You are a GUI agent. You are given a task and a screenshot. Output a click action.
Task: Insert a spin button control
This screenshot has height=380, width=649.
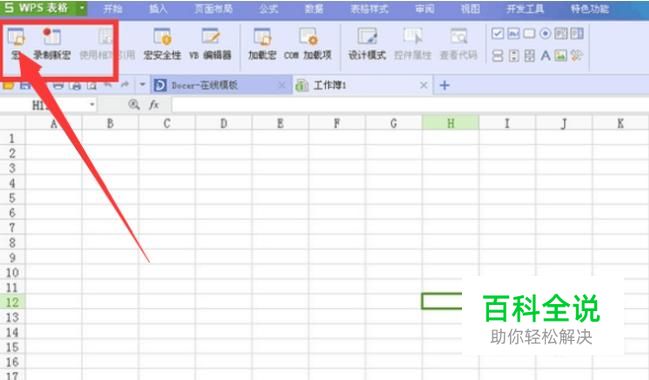tap(513, 55)
